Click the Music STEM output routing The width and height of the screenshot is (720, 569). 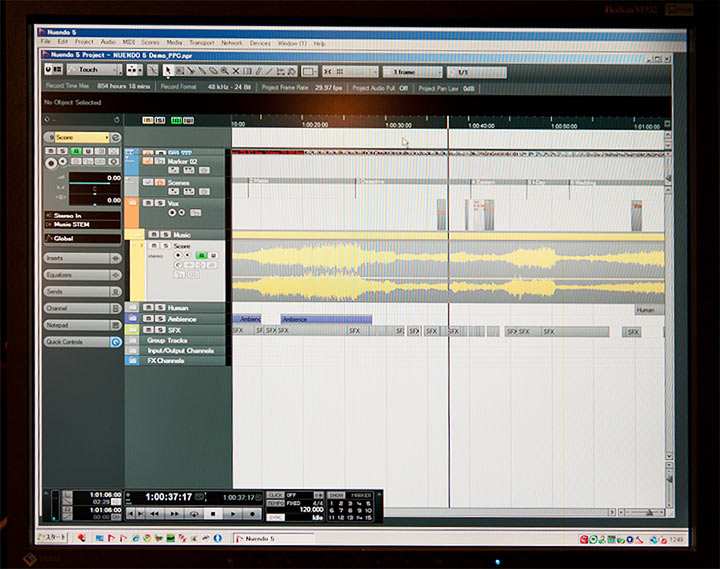pyautogui.click(x=83, y=224)
